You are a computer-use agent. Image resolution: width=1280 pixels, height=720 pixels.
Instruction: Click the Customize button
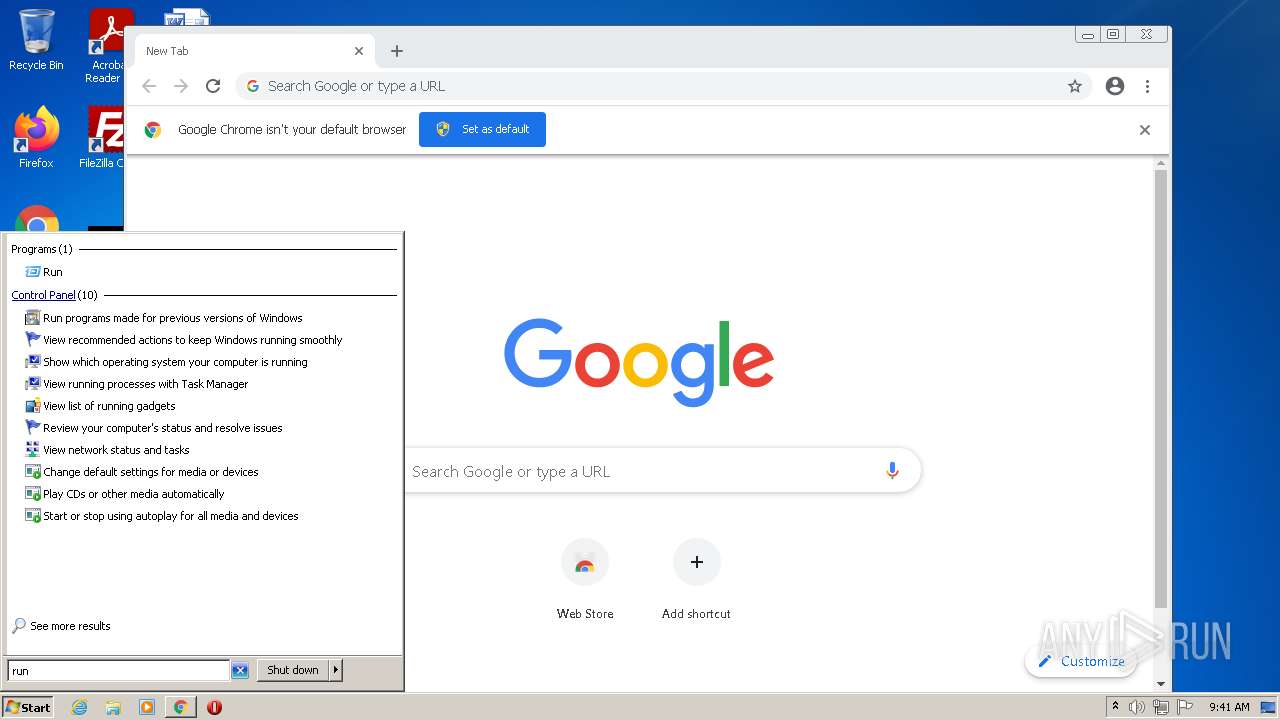pyautogui.click(x=1081, y=661)
